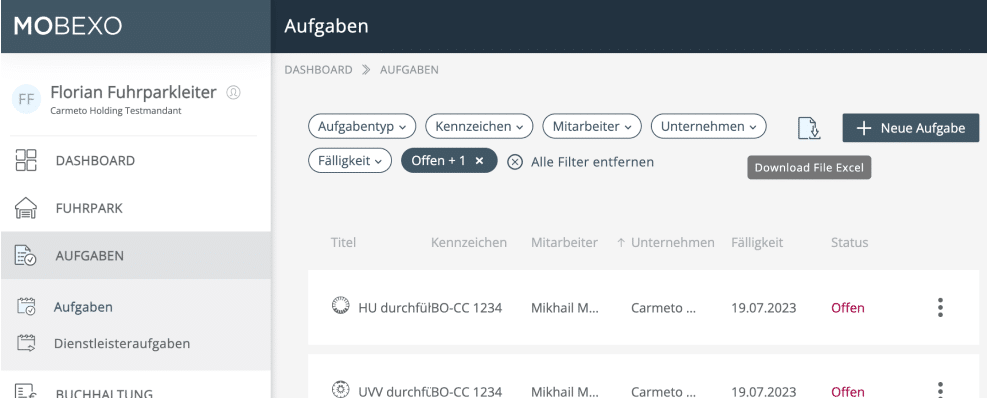This screenshot has height=398, width=987.
Task: Click the Aufgaben page title in header
Action: click(x=326, y=26)
